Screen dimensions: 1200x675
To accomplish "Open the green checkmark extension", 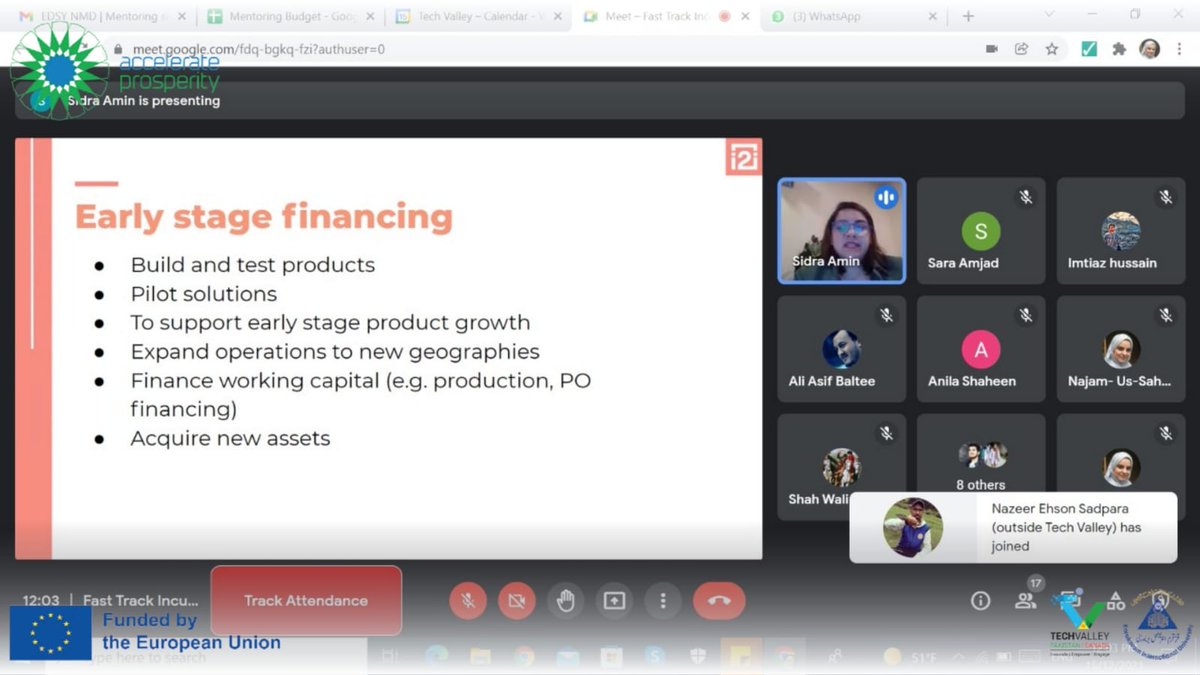I will point(1090,49).
